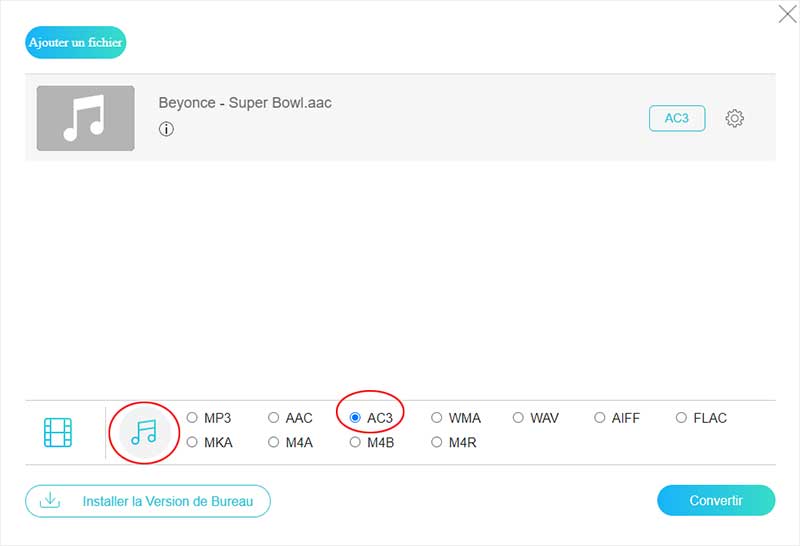Click Installer la Version de Bureau
Screen dimensions: 800x546
[148, 501]
